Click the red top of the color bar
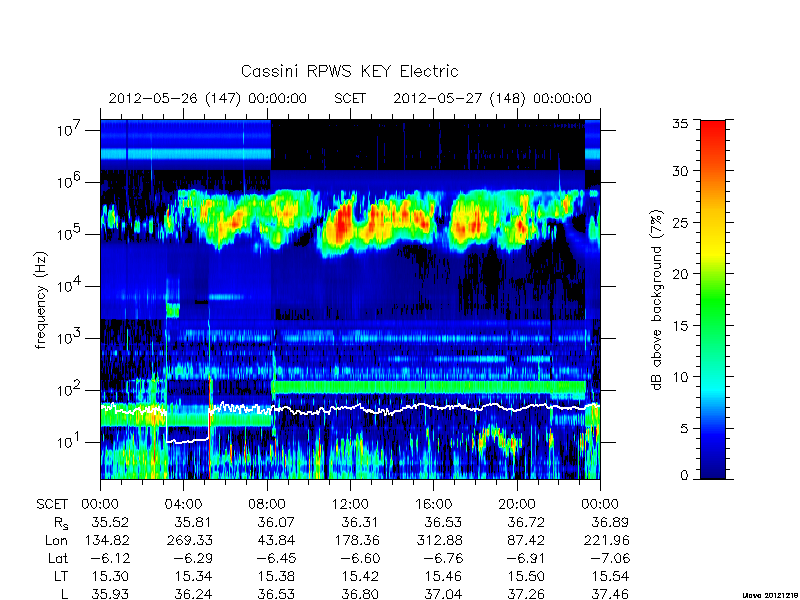Image resolution: width=800 pixels, height=600 pixels. [x=713, y=133]
